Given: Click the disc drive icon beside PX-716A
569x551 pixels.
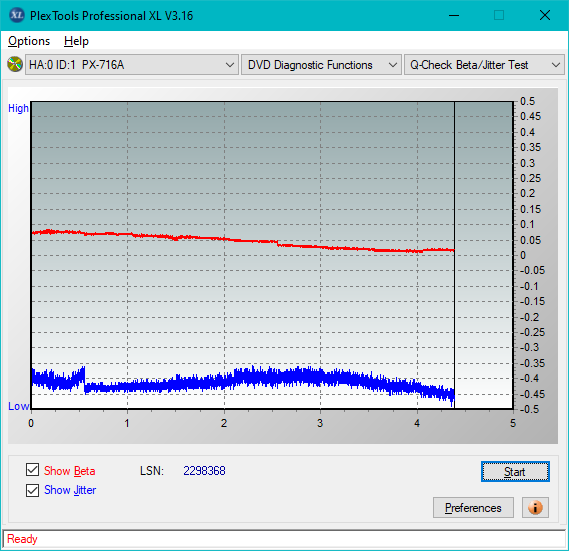Looking at the screenshot, I should [15, 64].
